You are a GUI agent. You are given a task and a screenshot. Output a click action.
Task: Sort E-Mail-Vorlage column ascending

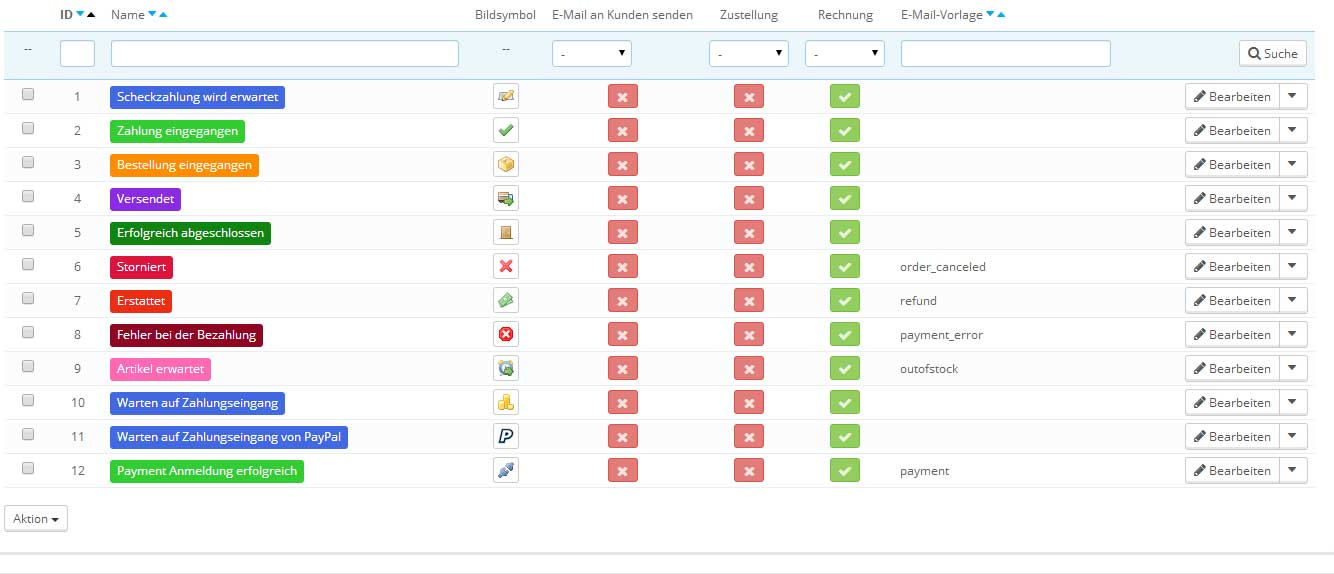click(x=1001, y=15)
